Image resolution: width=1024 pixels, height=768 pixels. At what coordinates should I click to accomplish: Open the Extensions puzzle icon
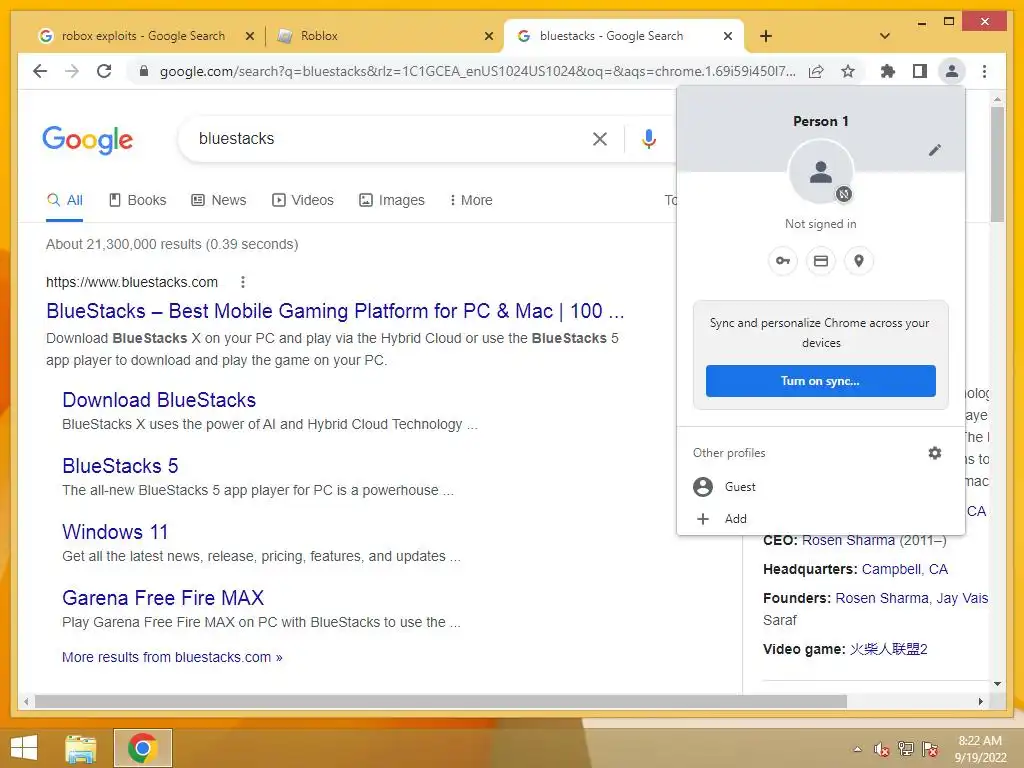[x=888, y=71]
